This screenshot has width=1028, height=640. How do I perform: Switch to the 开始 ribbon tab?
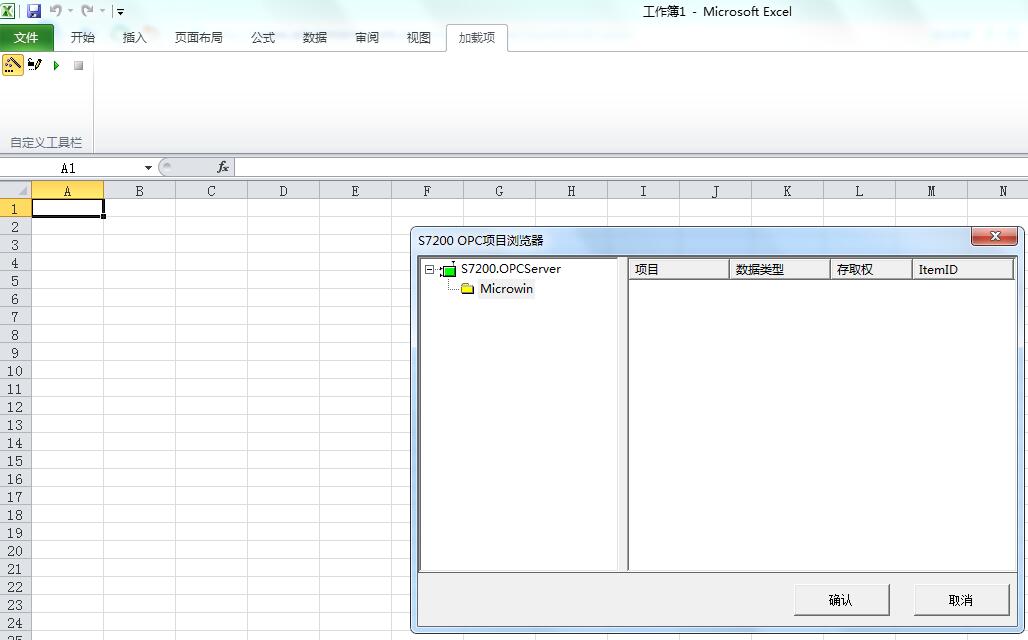83,37
